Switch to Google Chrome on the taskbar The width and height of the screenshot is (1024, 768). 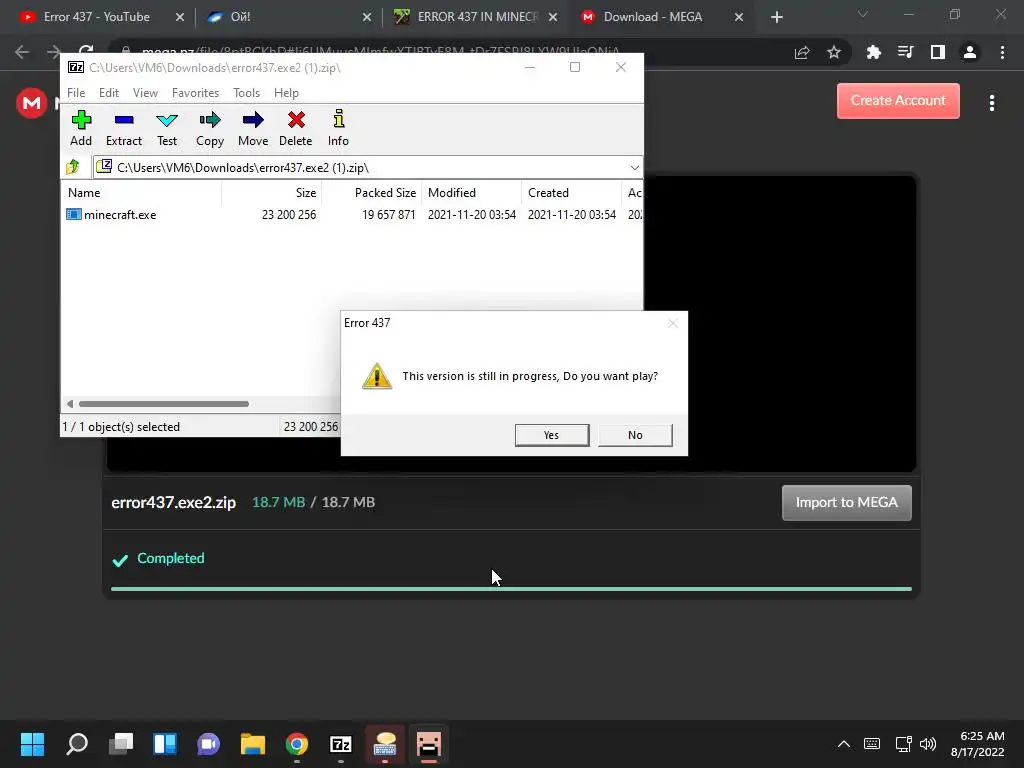[296, 744]
